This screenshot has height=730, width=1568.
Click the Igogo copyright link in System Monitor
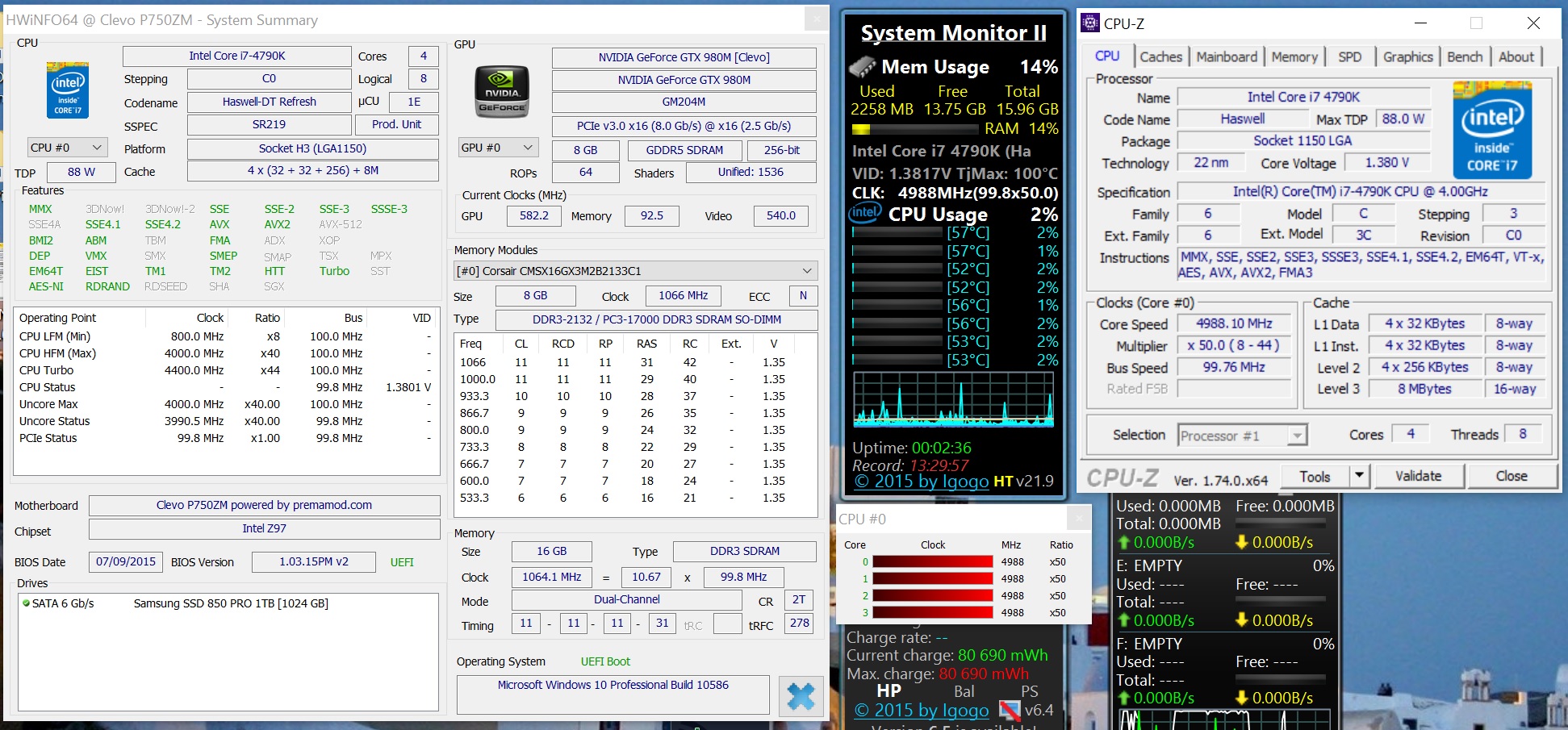(921, 482)
